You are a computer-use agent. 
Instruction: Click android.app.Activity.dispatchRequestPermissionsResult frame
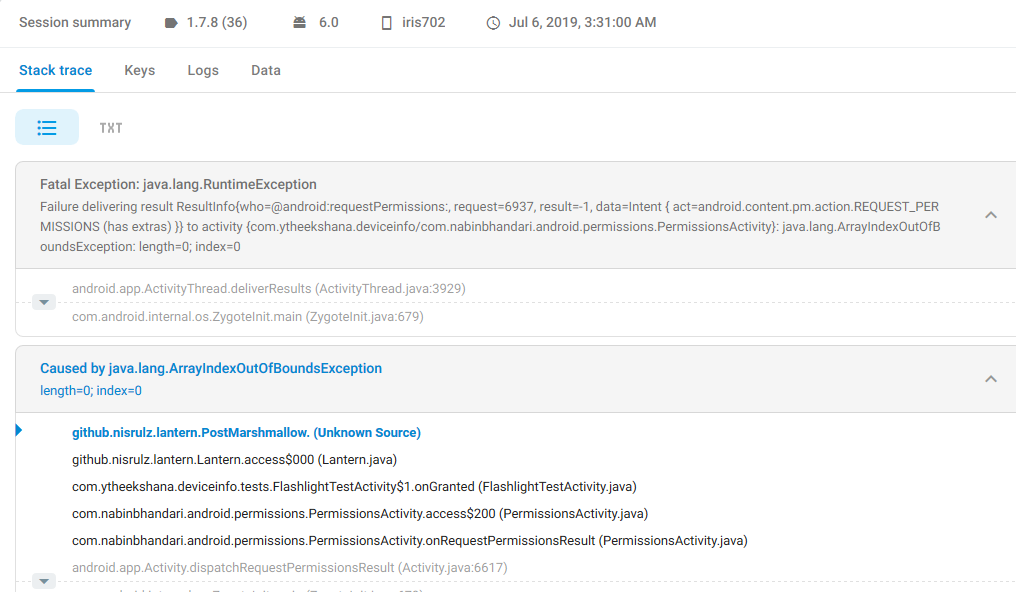tap(290, 568)
